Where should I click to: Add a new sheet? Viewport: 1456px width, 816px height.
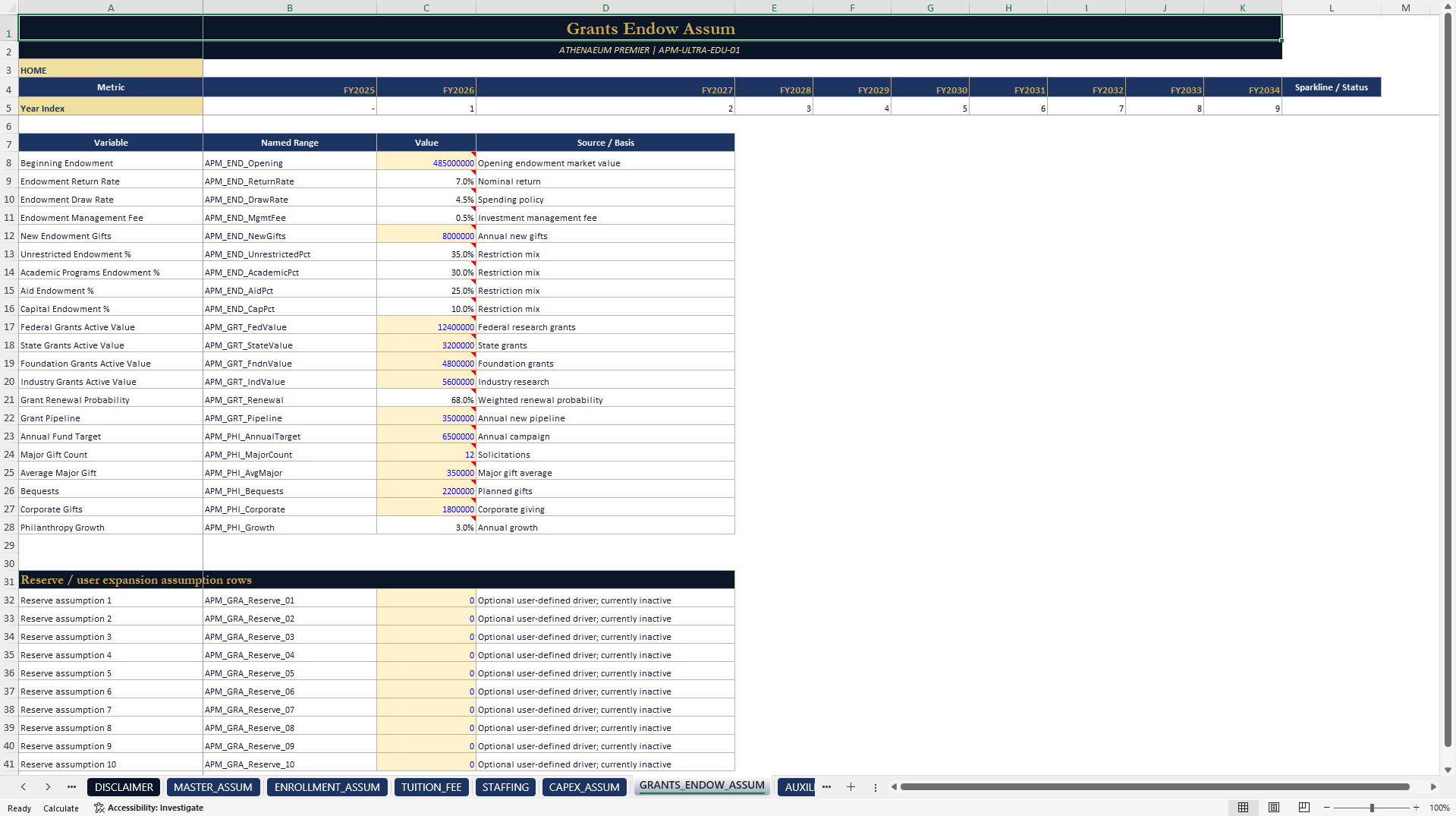click(851, 787)
